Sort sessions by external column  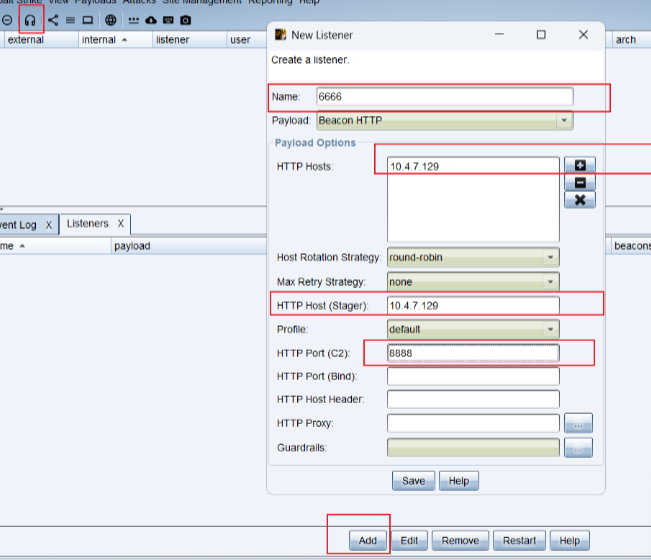click(x=41, y=40)
